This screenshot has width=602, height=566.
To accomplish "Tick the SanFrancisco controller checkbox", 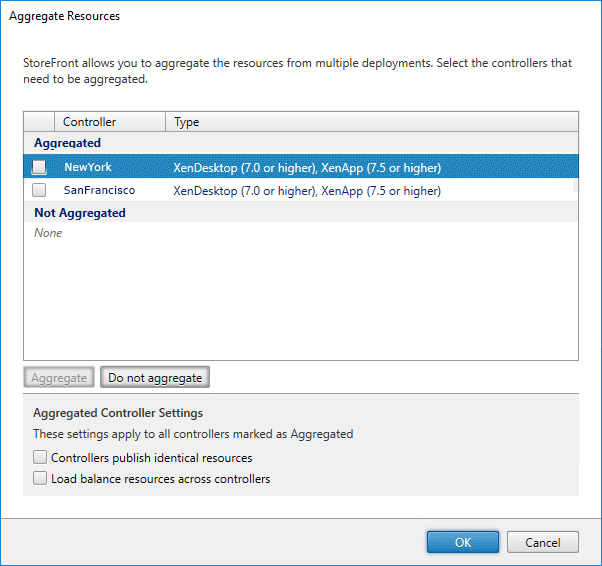I will click(x=39, y=190).
